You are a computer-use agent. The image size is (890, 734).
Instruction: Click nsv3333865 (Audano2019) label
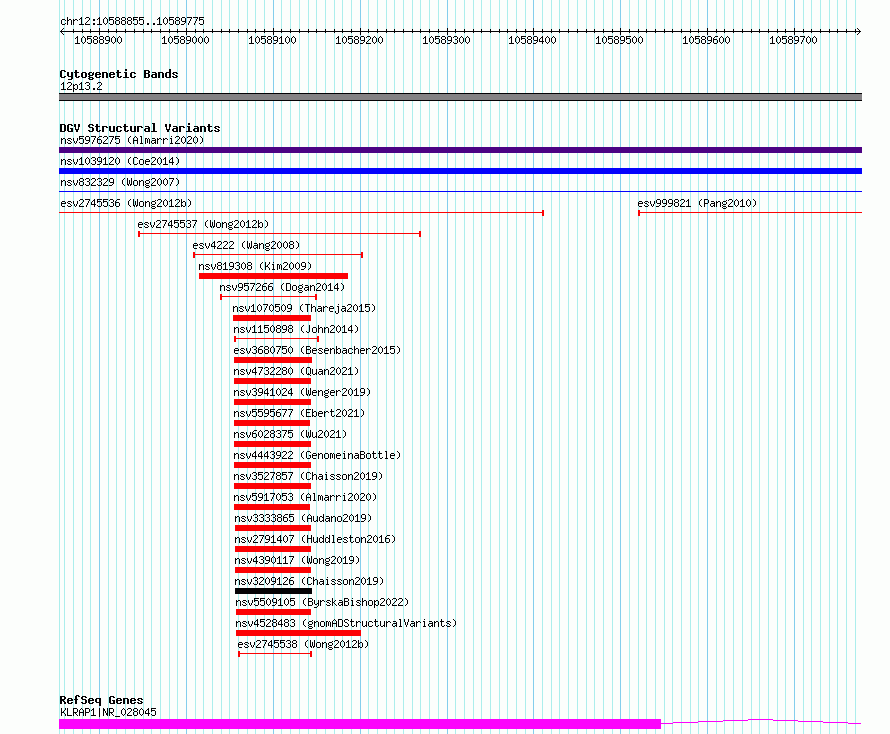tap(303, 518)
